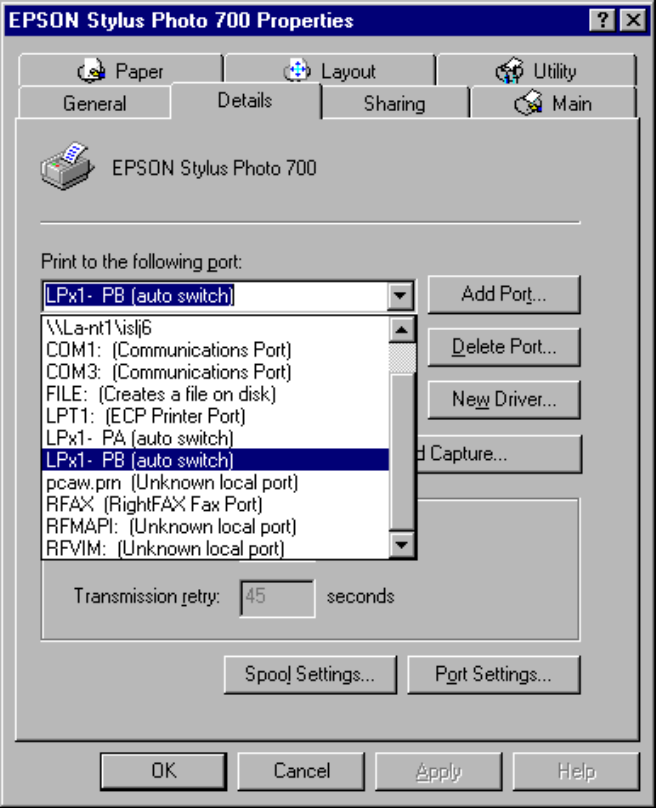Select the Details tab

[245, 100]
